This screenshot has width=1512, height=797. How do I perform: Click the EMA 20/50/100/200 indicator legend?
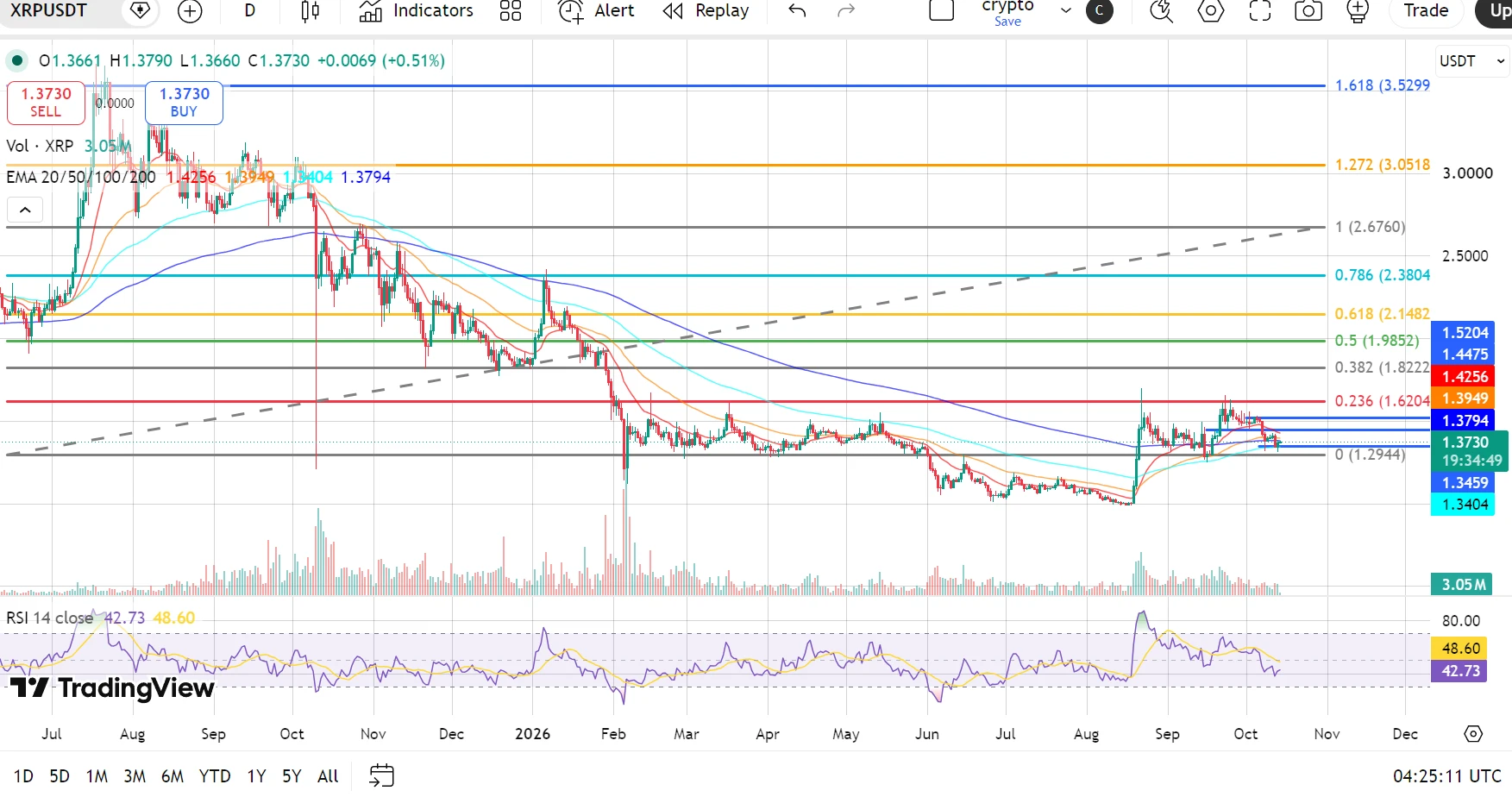click(x=81, y=178)
